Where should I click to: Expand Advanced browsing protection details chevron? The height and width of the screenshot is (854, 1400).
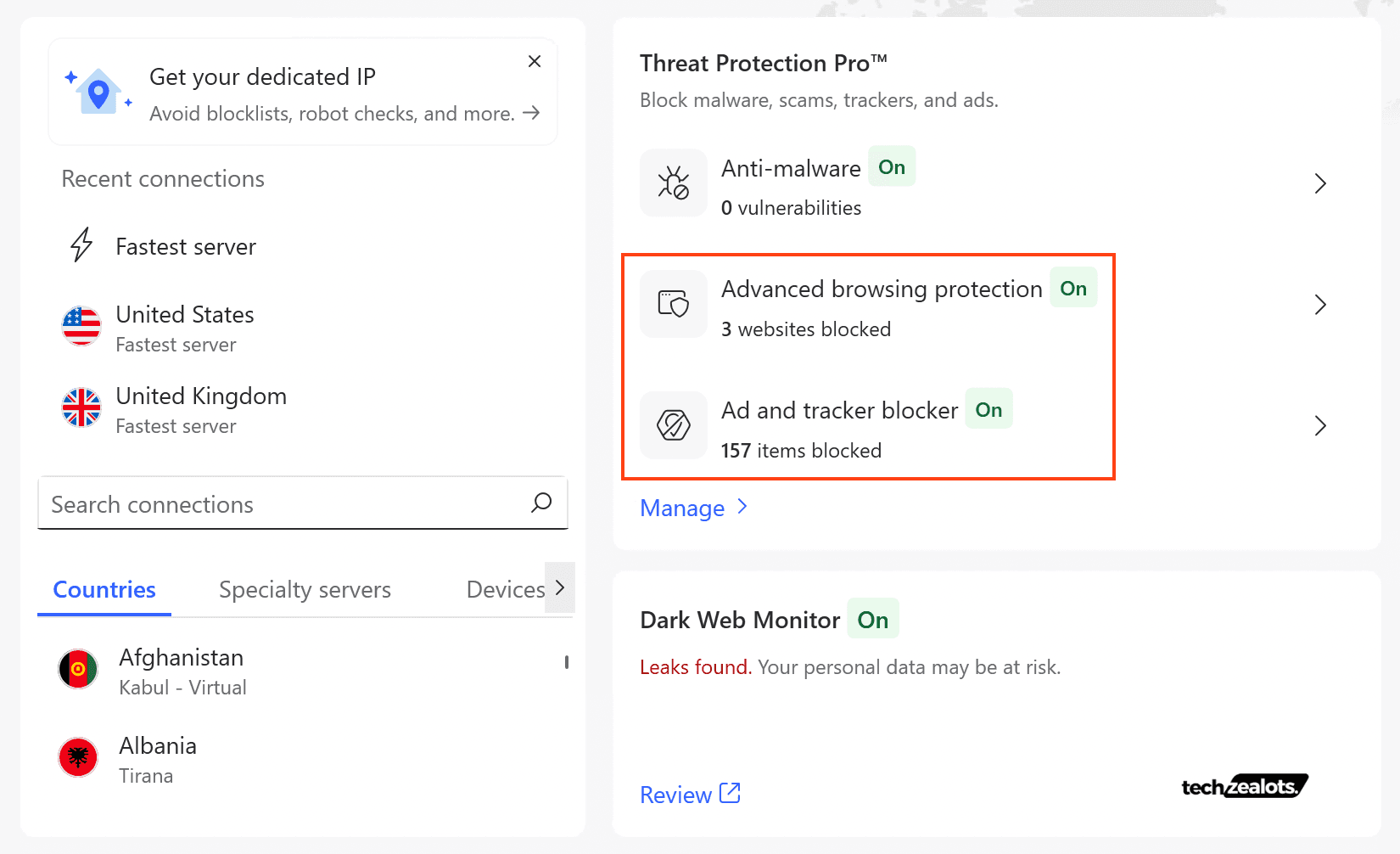pos(1320,304)
